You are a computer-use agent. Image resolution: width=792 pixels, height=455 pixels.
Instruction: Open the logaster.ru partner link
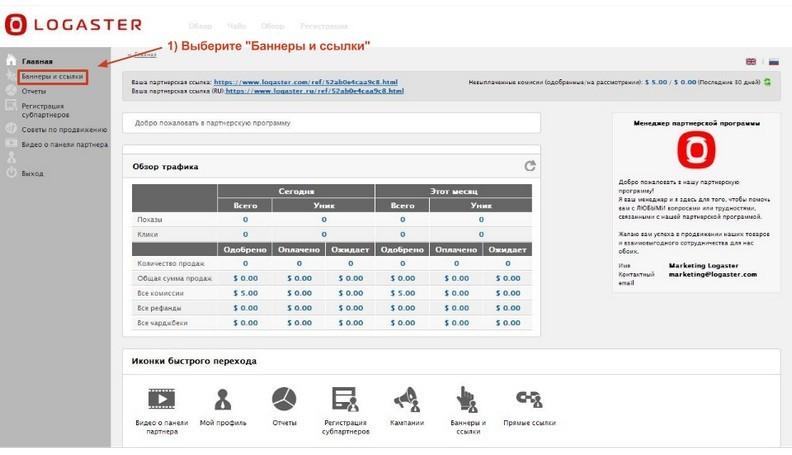[314, 91]
